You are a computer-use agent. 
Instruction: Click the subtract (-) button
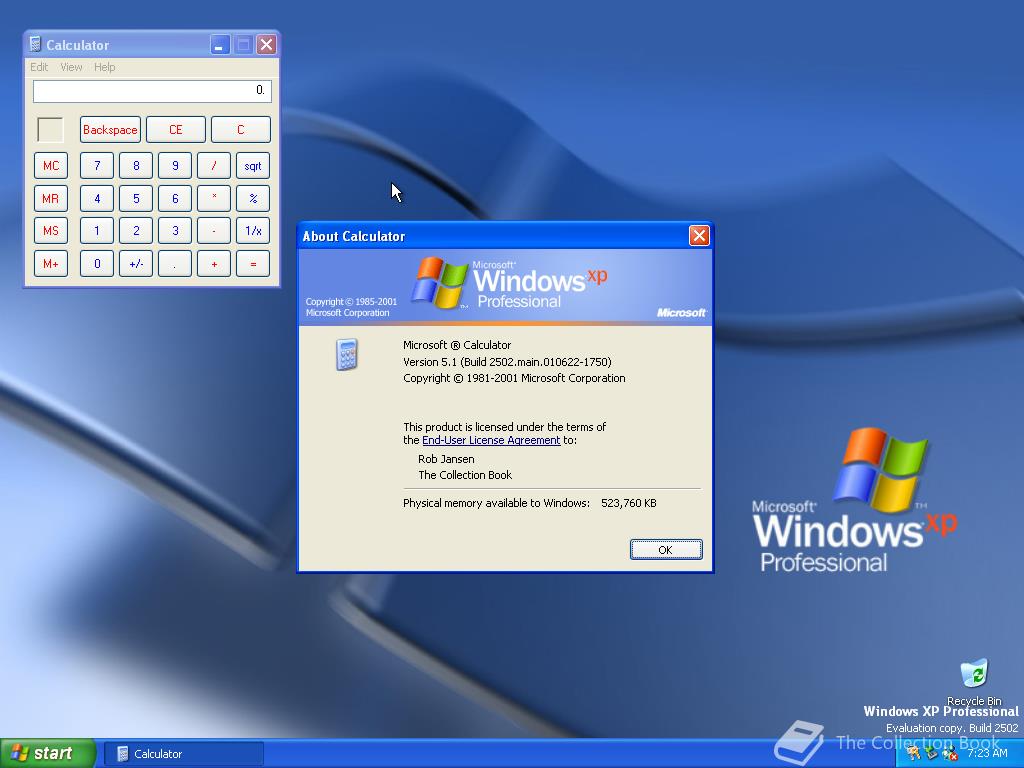pos(214,231)
